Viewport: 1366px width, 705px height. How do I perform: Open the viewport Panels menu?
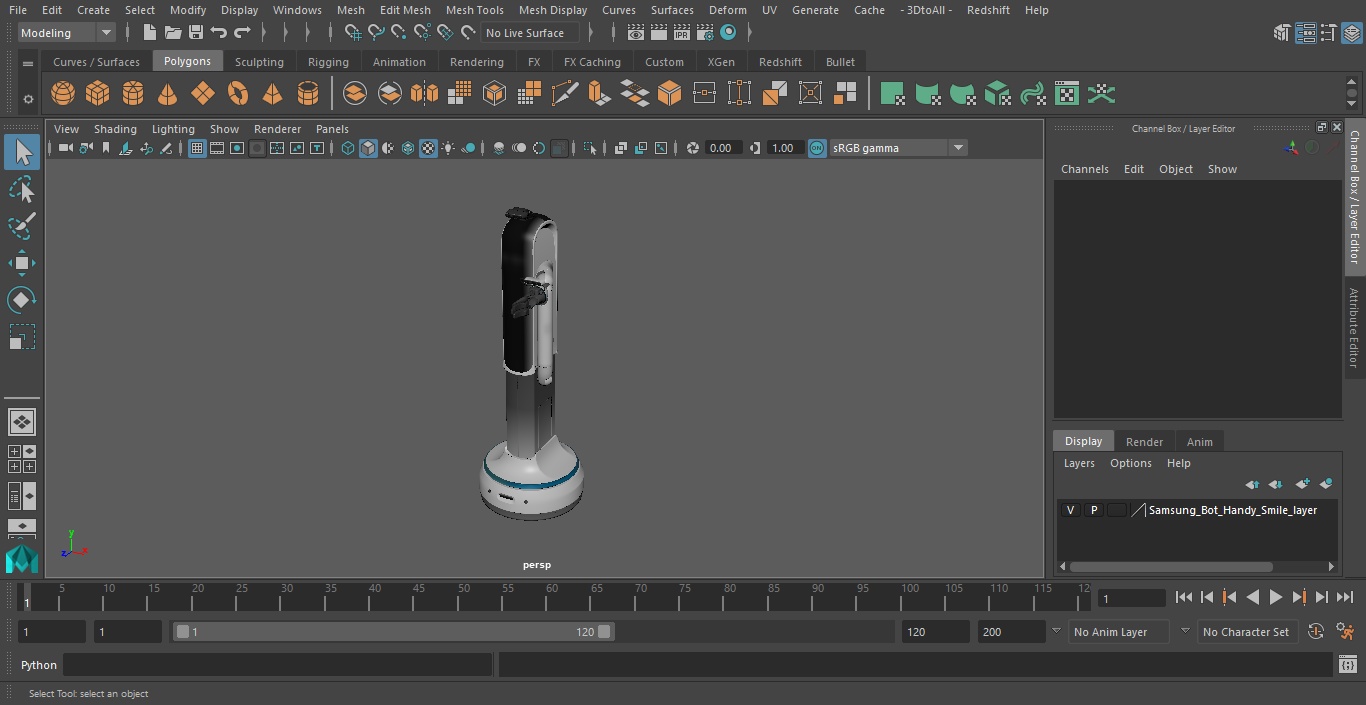[x=332, y=129]
